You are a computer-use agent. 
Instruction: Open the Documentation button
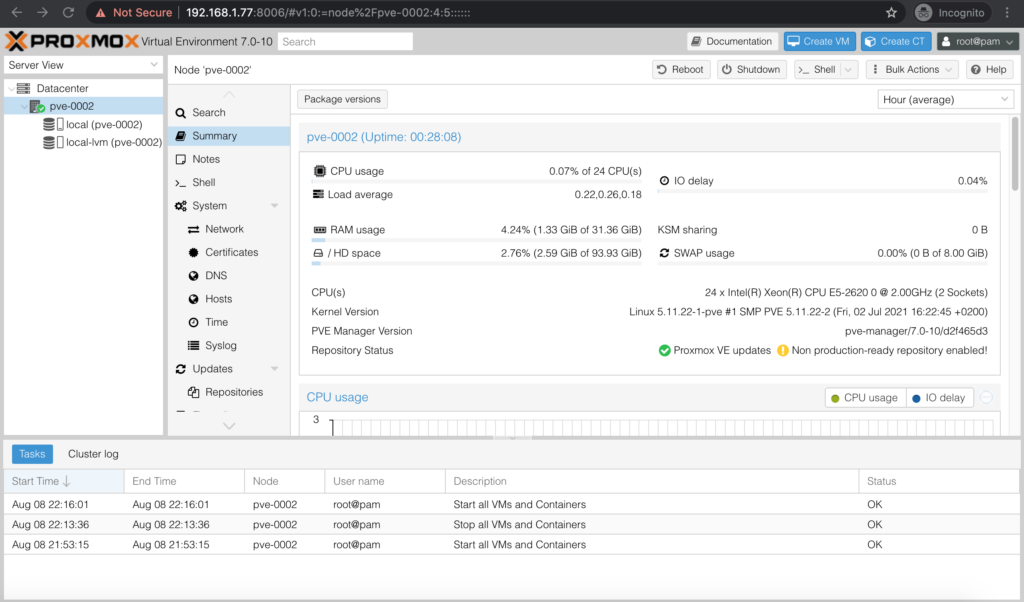click(732, 41)
